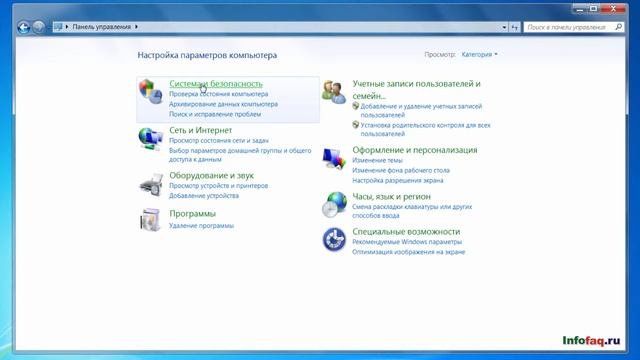The image size is (640, 360).
Task: Open Специальные возможности heading
Action: 406,232
